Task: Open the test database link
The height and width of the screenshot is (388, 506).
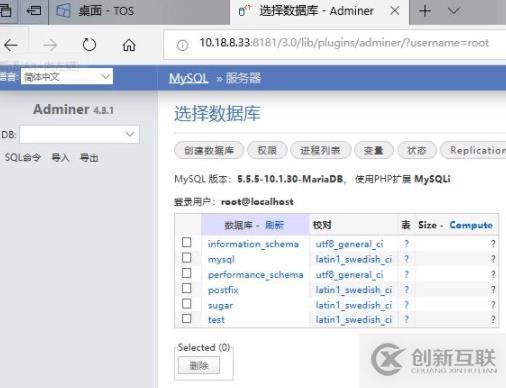Action: coord(216,320)
